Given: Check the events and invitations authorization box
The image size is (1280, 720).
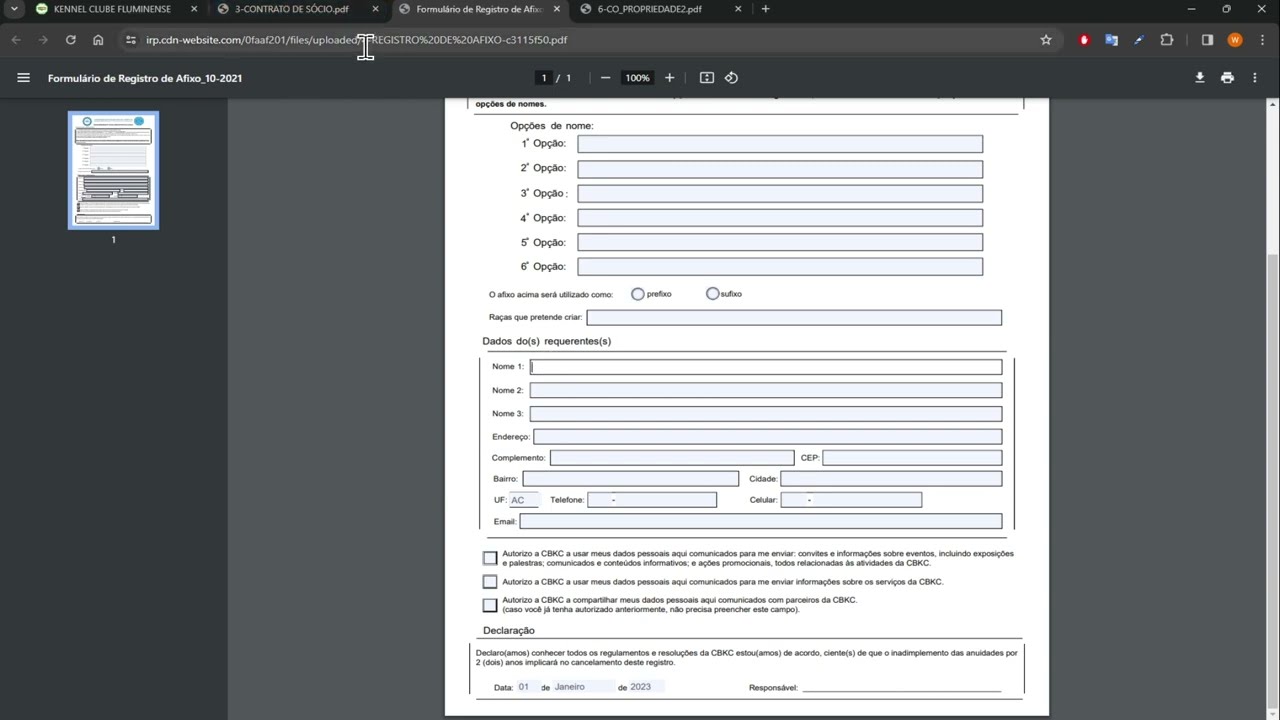Looking at the screenshot, I should [x=490, y=558].
